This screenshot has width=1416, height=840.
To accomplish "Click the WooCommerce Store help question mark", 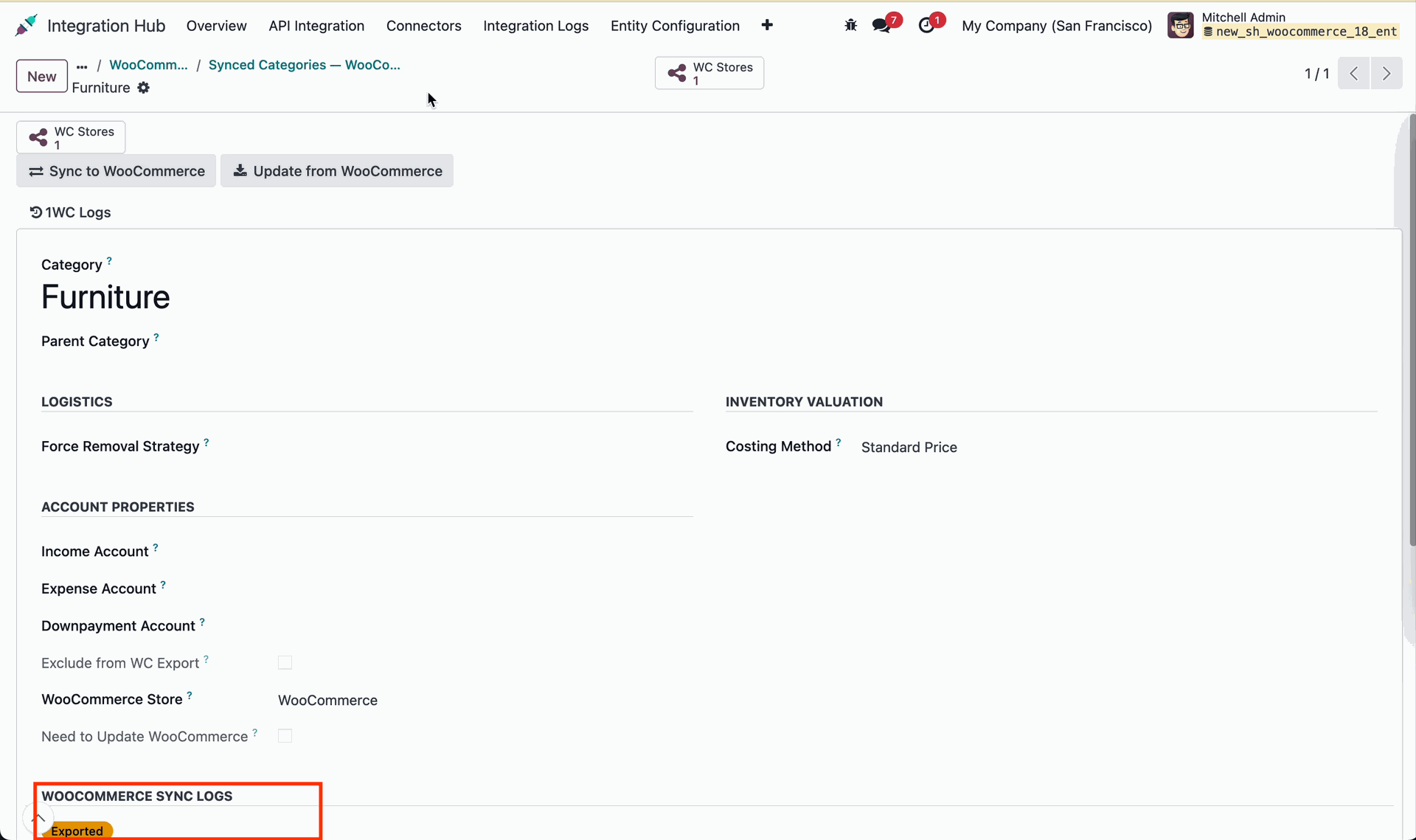I will (x=190, y=695).
